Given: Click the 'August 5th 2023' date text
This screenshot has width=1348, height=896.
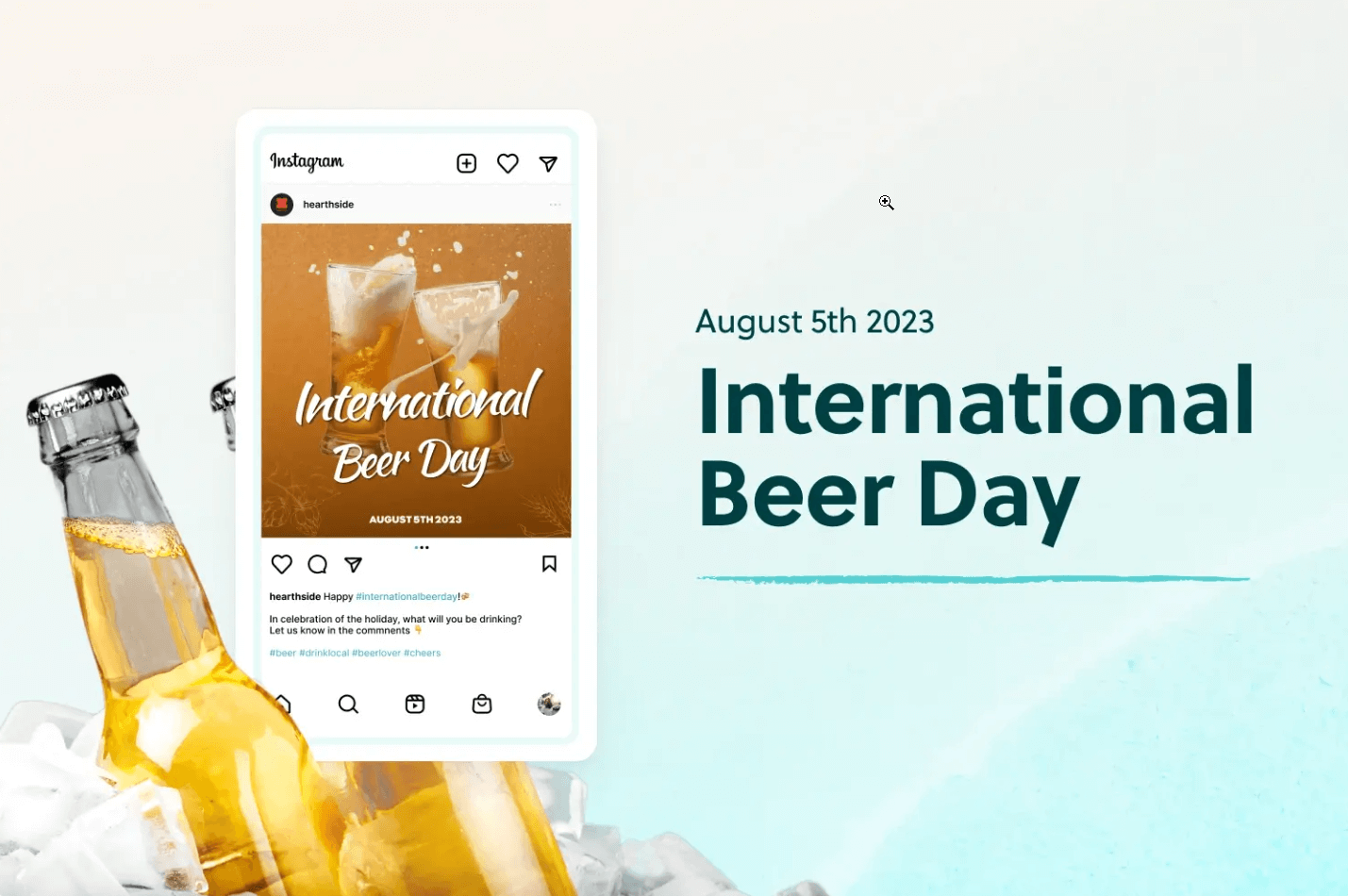Looking at the screenshot, I should (815, 322).
